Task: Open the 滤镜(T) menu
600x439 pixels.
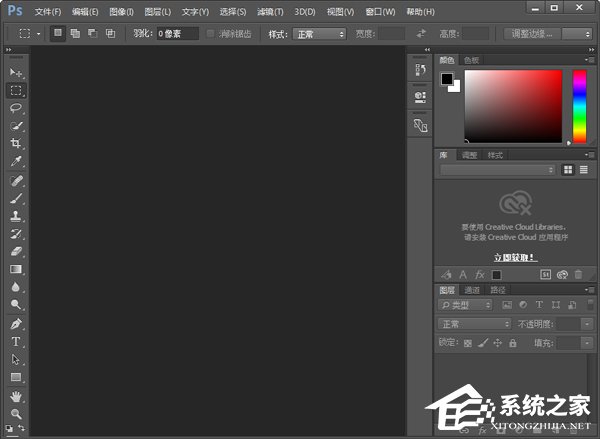Action: point(270,12)
